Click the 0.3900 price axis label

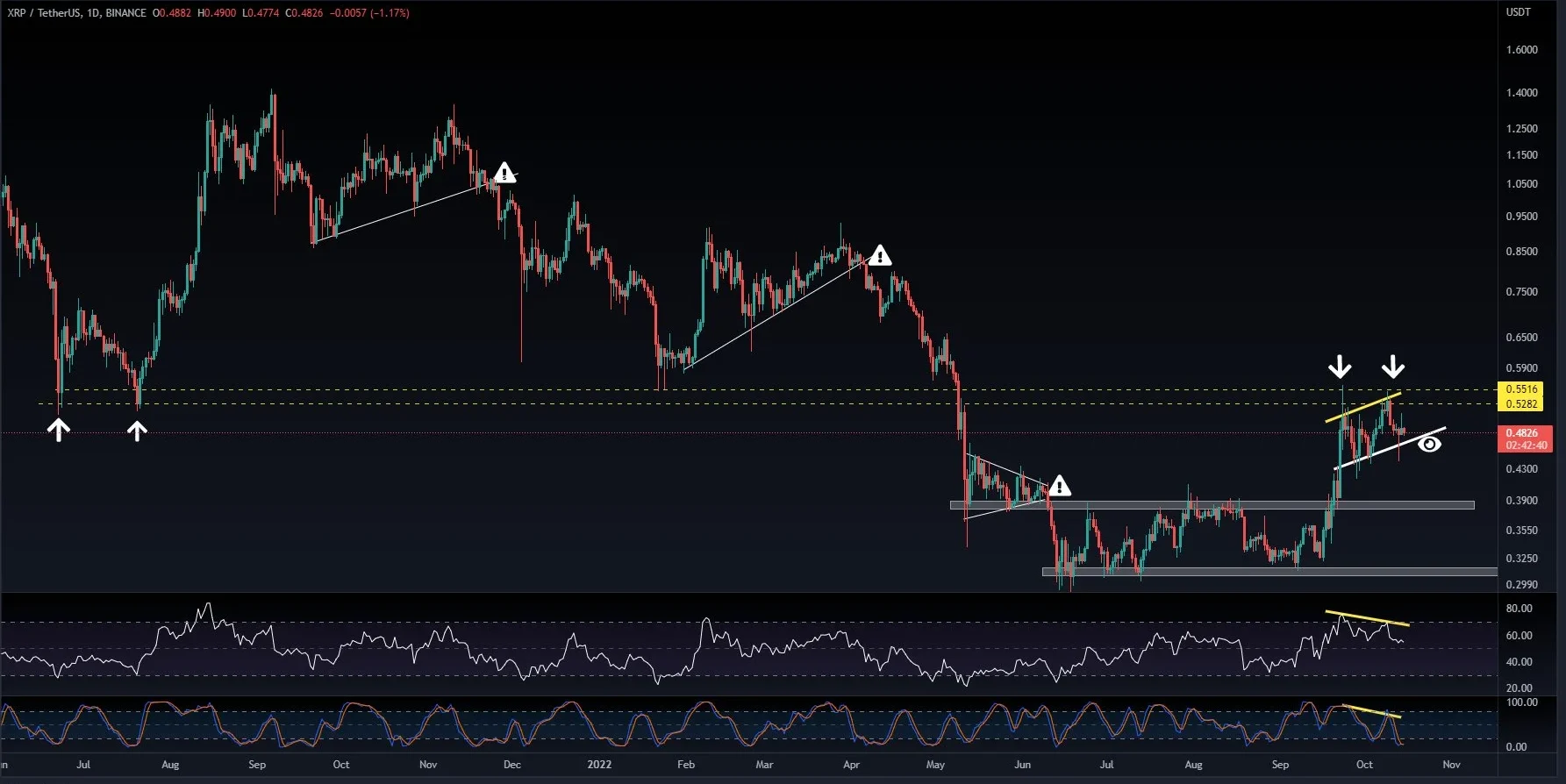(1522, 501)
